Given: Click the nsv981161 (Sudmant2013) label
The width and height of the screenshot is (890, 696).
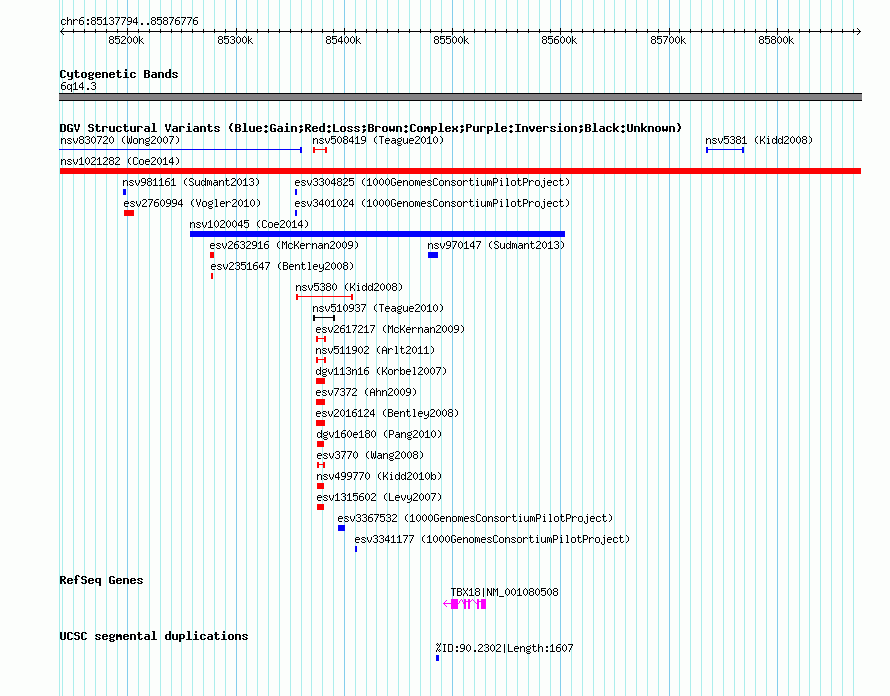Looking at the screenshot, I should point(191,182).
